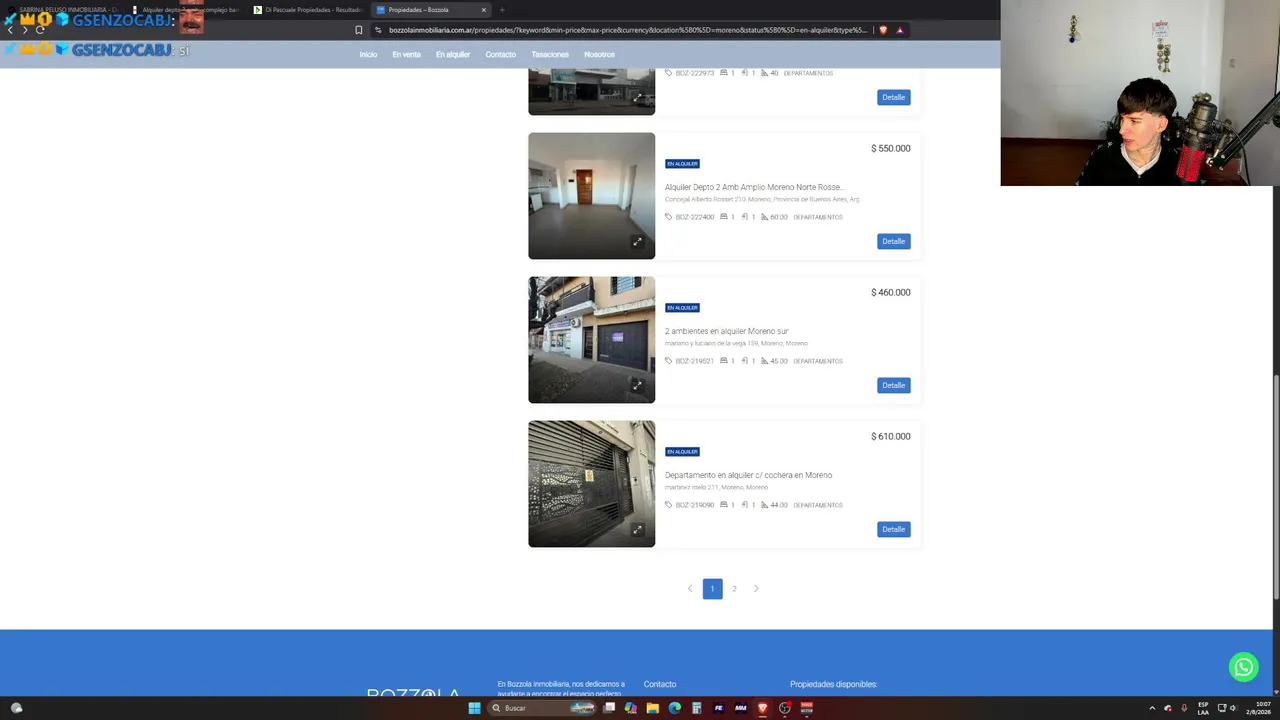Close the Propiedades – Bozzola tab
The height and width of the screenshot is (720, 1280).
click(484, 10)
